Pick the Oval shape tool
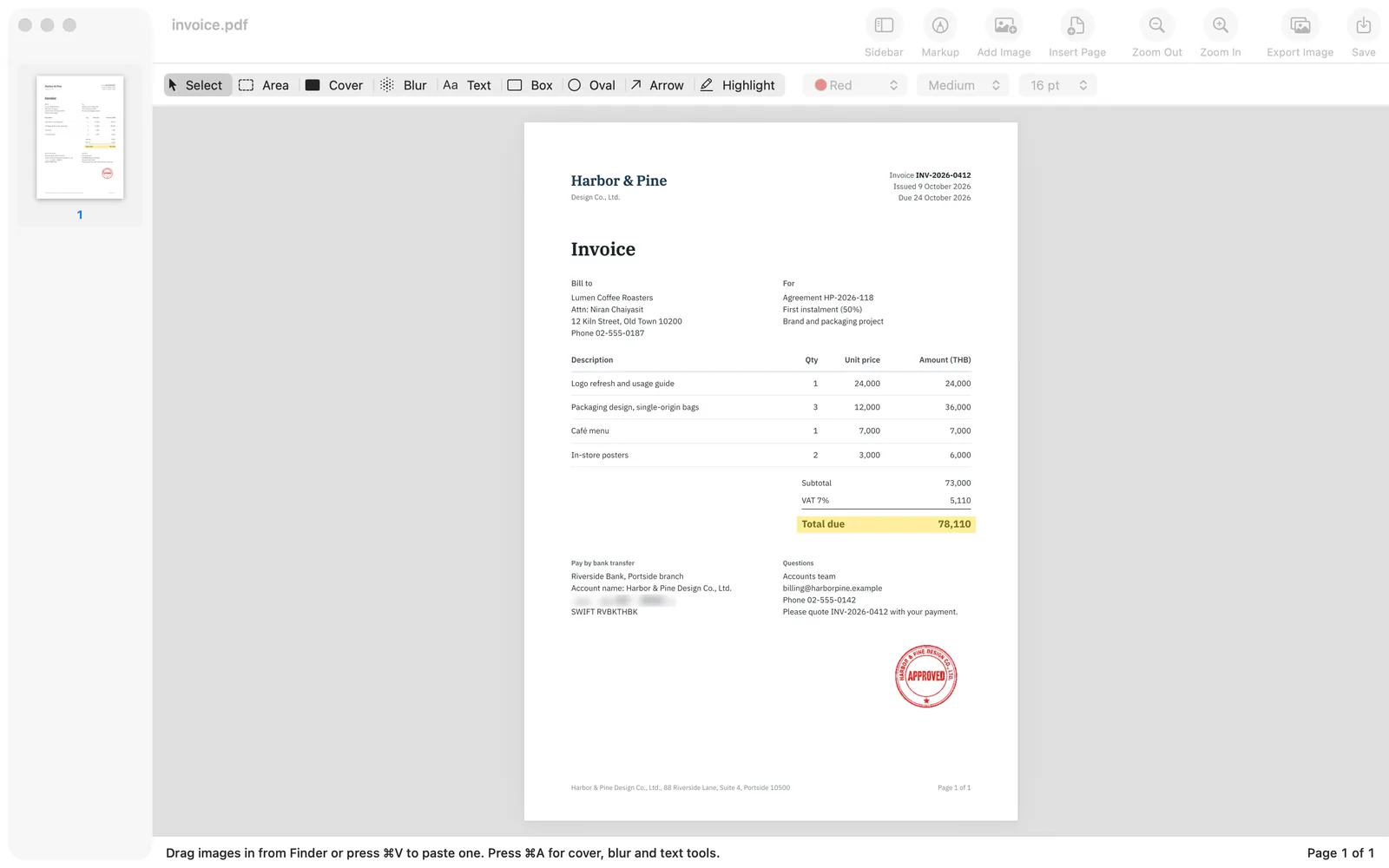The width and height of the screenshot is (1389, 868). tap(592, 85)
